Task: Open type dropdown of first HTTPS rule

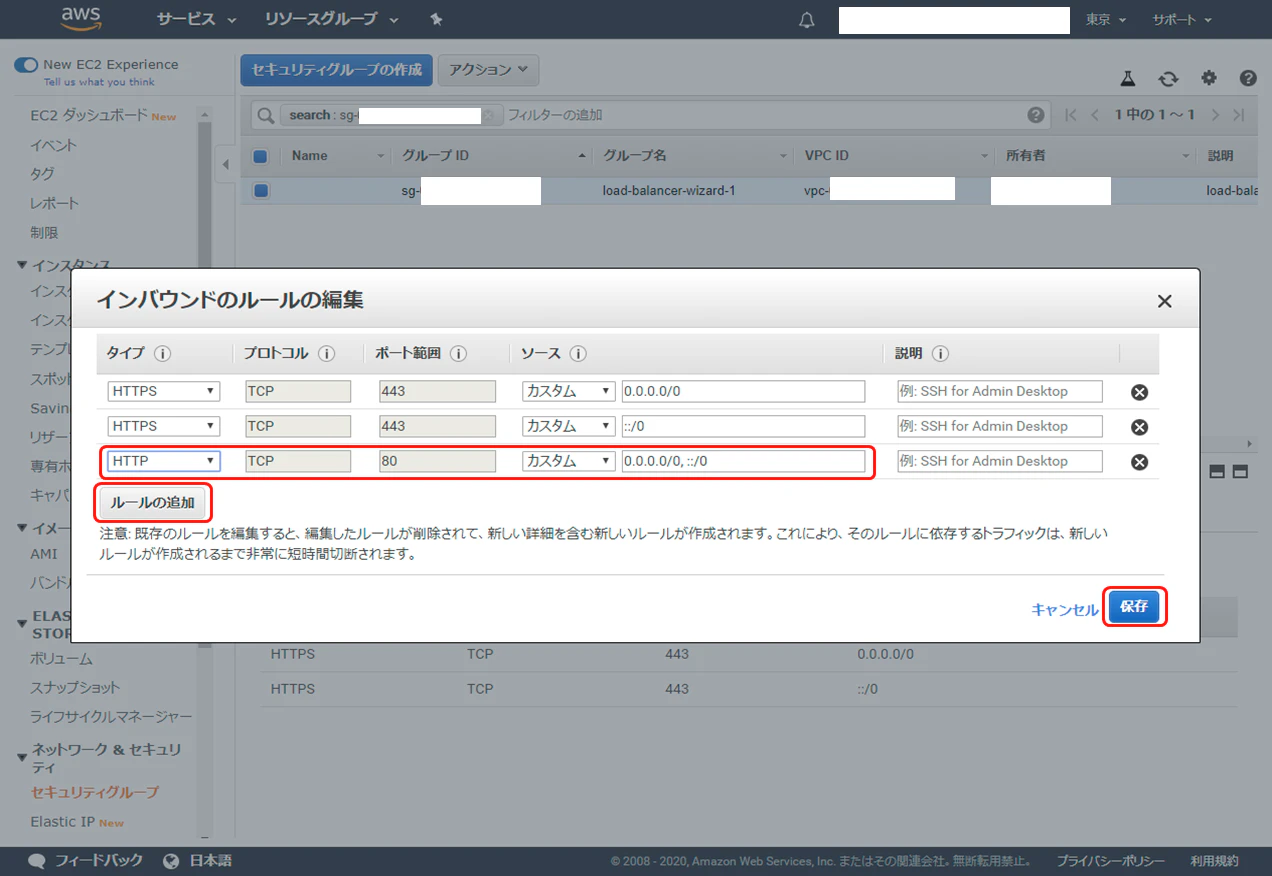Action: coord(164,391)
